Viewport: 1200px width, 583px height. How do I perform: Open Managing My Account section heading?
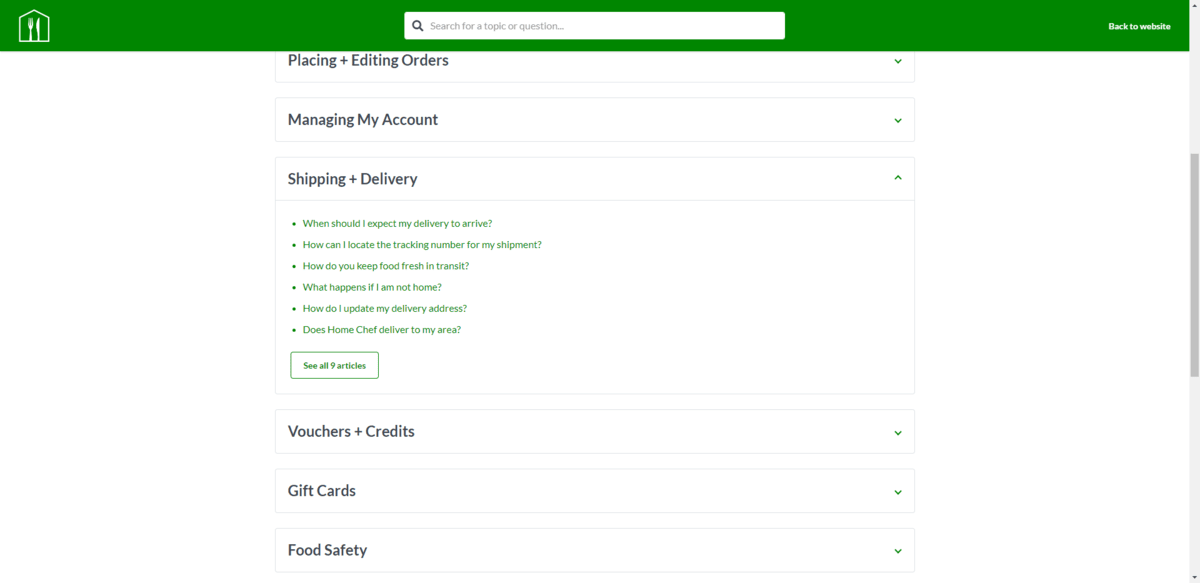tap(363, 119)
